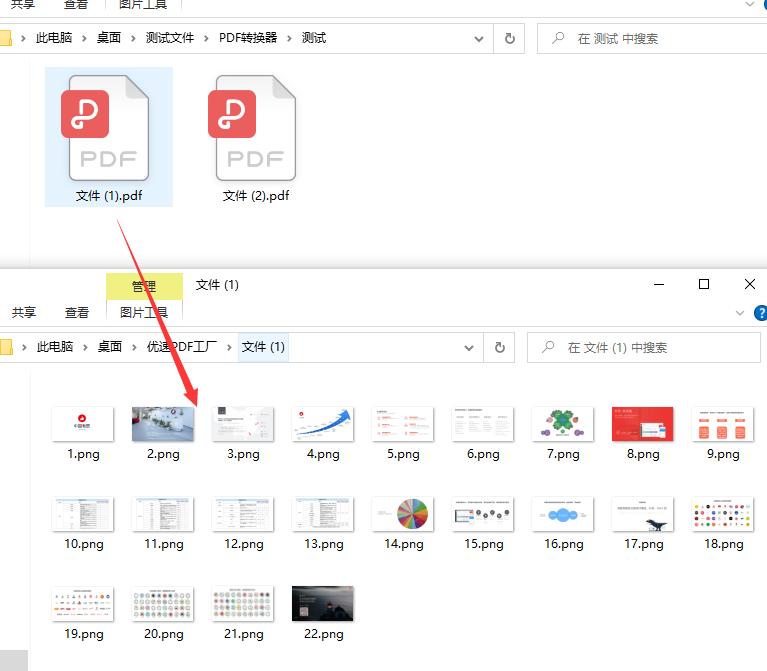The width and height of the screenshot is (767, 671).
Task: Open help in 文件 (1) window
Action: coord(761,313)
